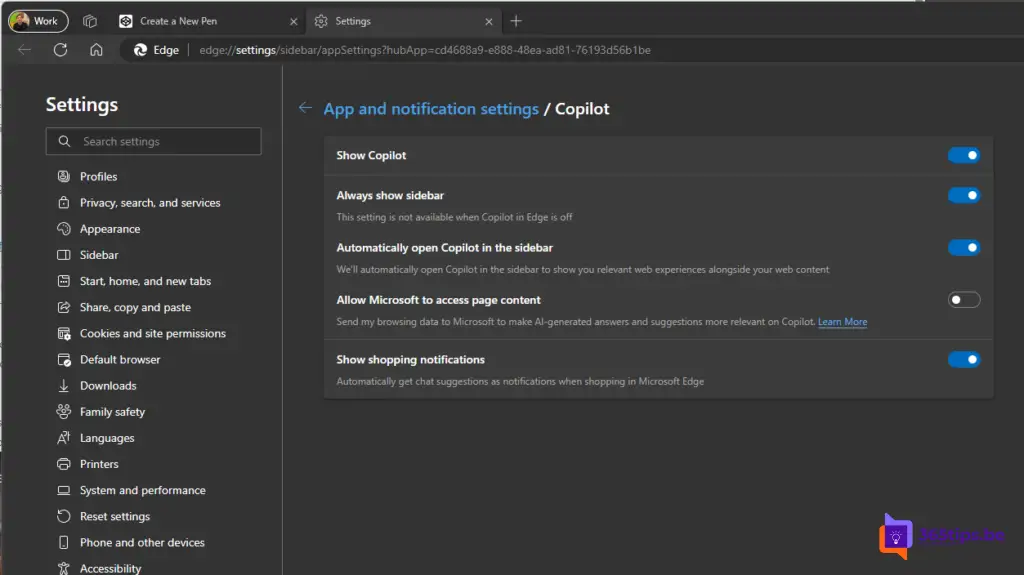Open Downloads settings in sidebar
1024x575 pixels.
[x=108, y=386]
